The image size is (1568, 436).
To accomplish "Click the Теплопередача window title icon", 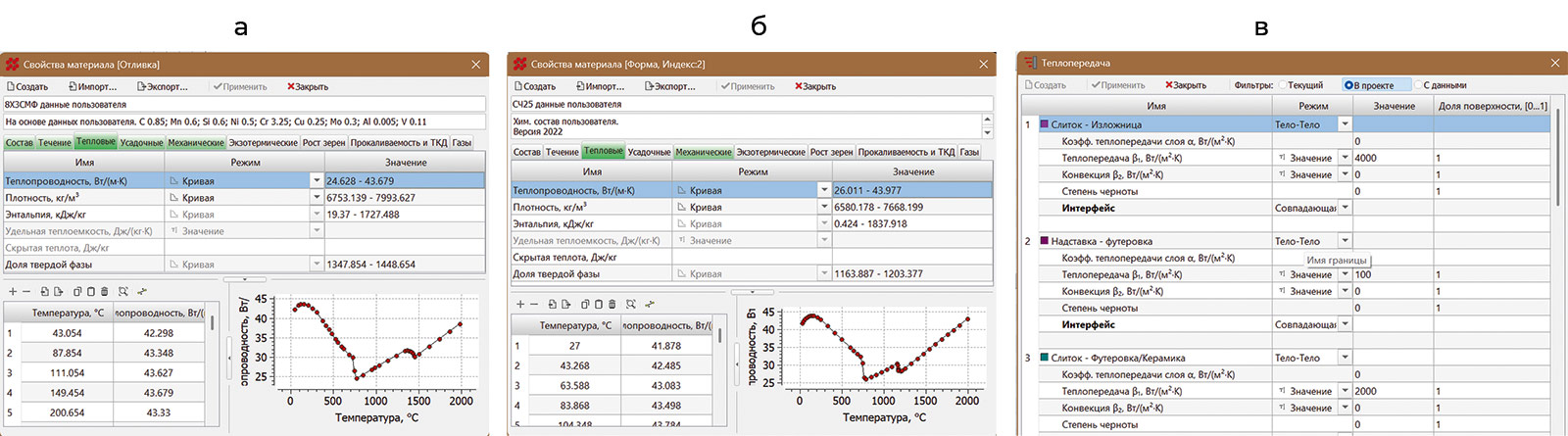I will (1030, 63).
